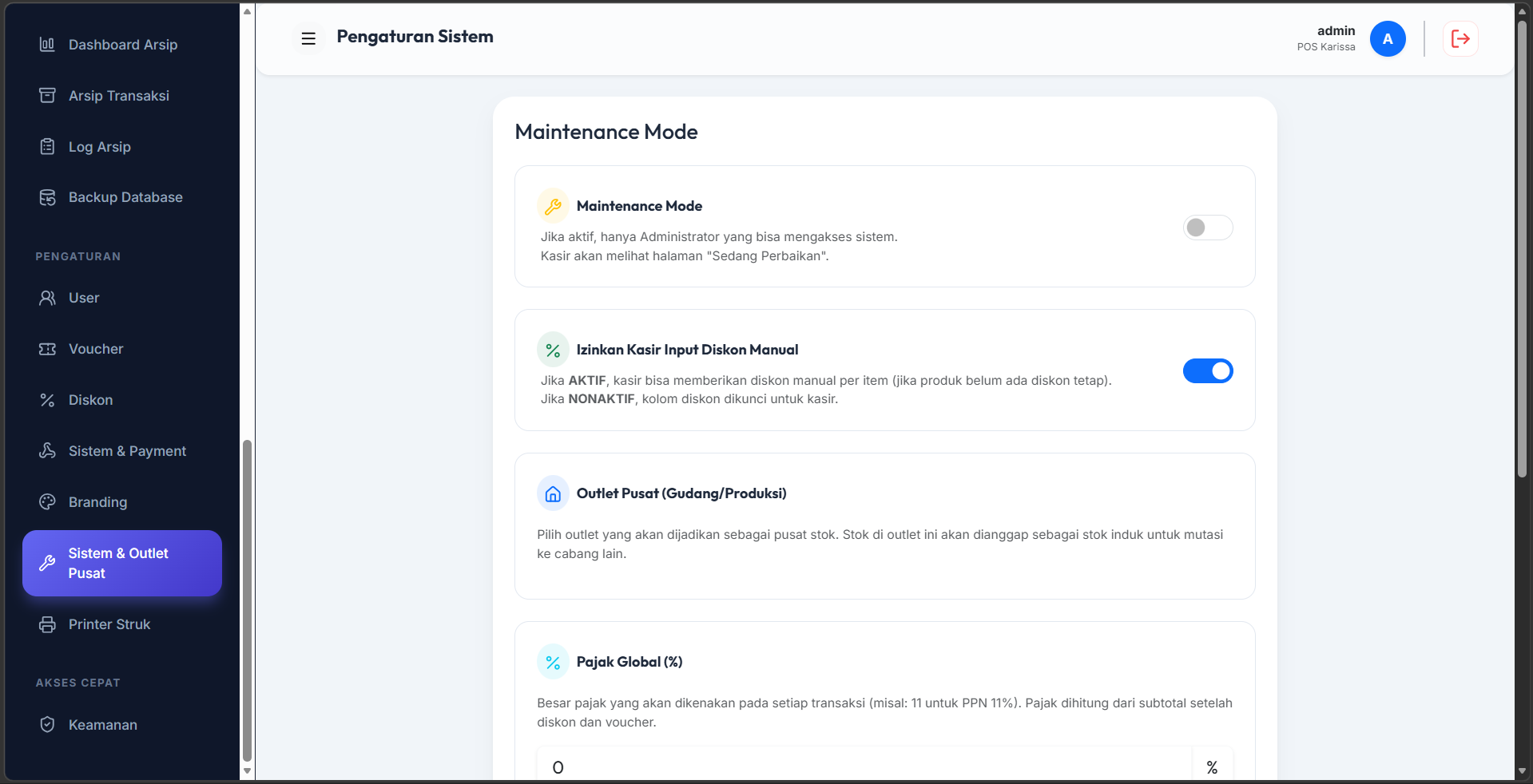Click the Voucher ticket icon
The height and width of the screenshot is (784, 1533).
(47, 349)
